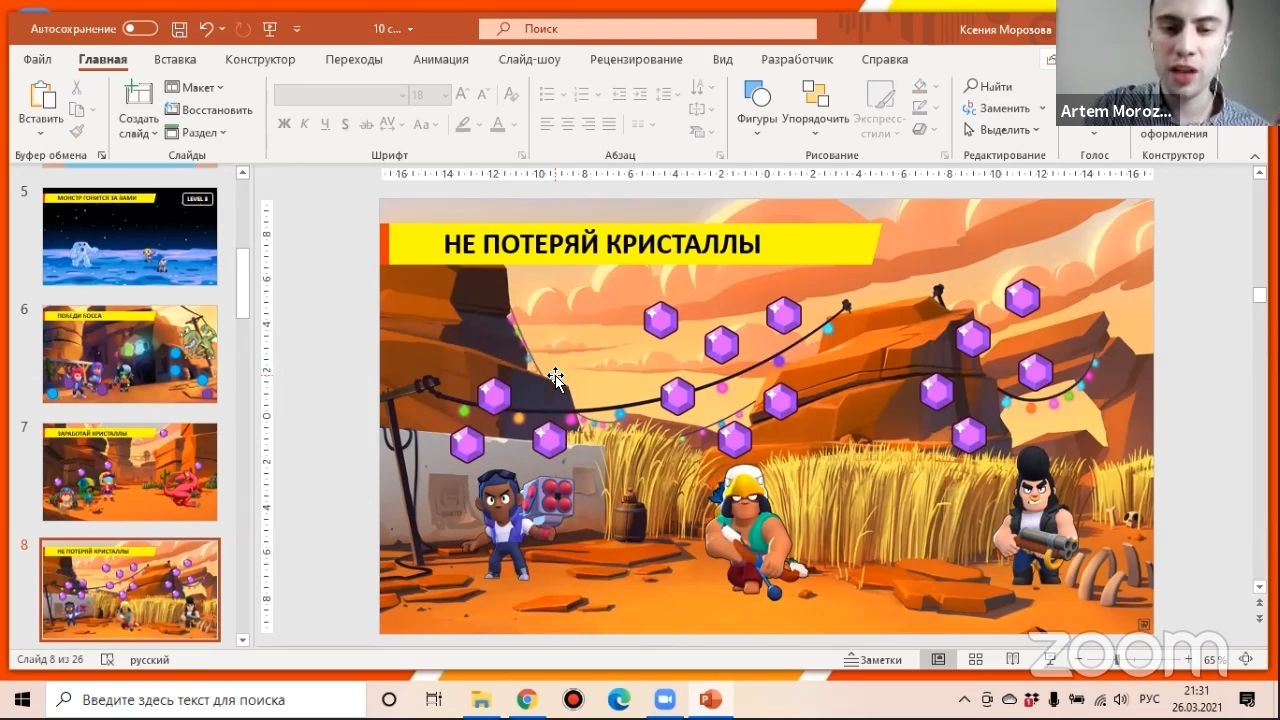The width and height of the screenshot is (1280, 720).
Task: Expand the Макет layout dropdown
Action: (195, 87)
